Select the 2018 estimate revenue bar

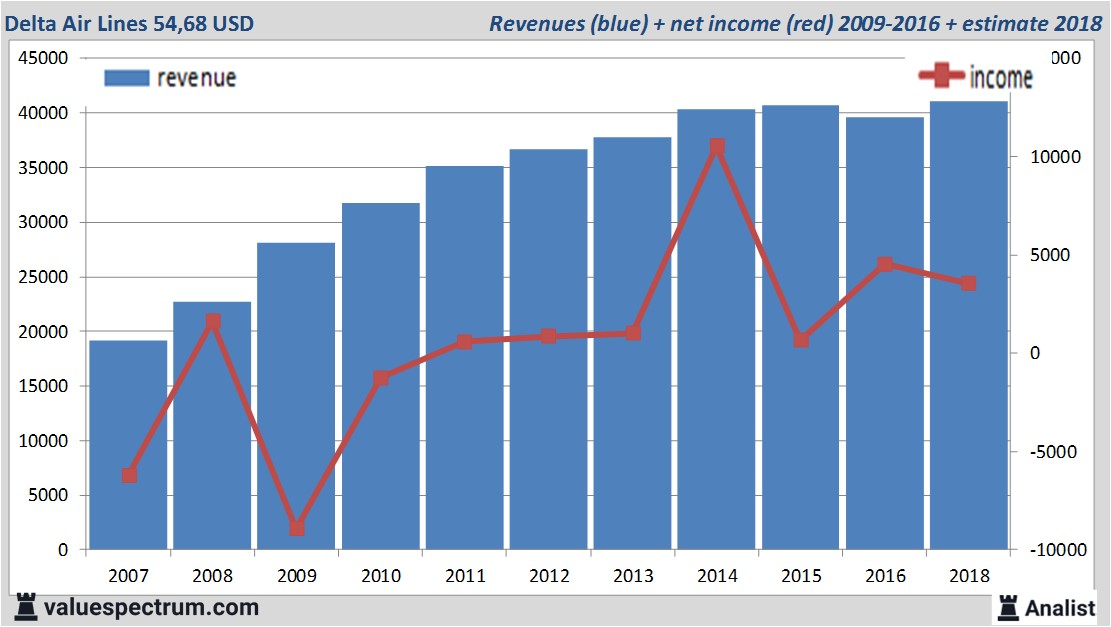pos(969,325)
